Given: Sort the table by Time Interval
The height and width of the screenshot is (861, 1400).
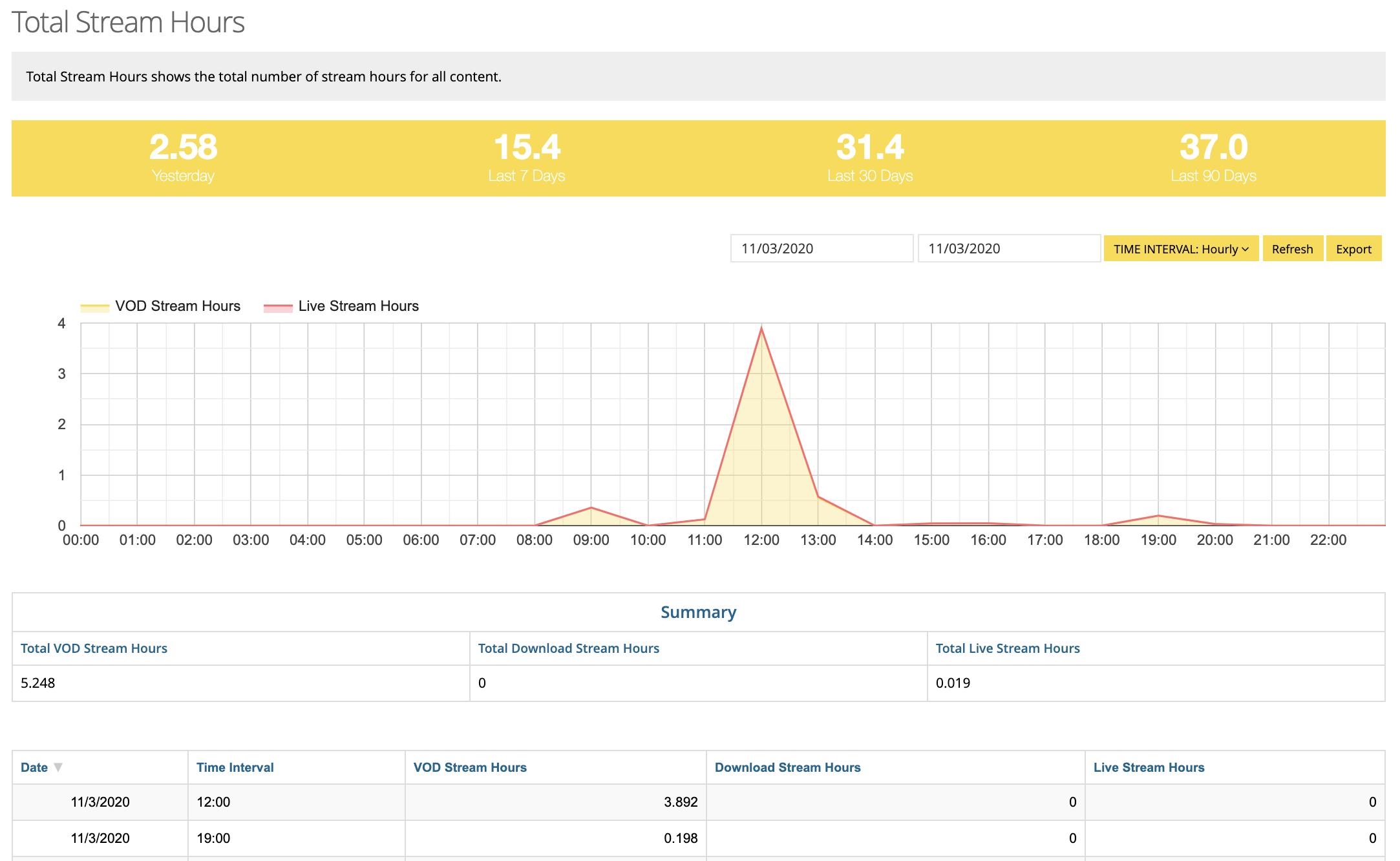Looking at the screenshot, I should tap(235, 767).
